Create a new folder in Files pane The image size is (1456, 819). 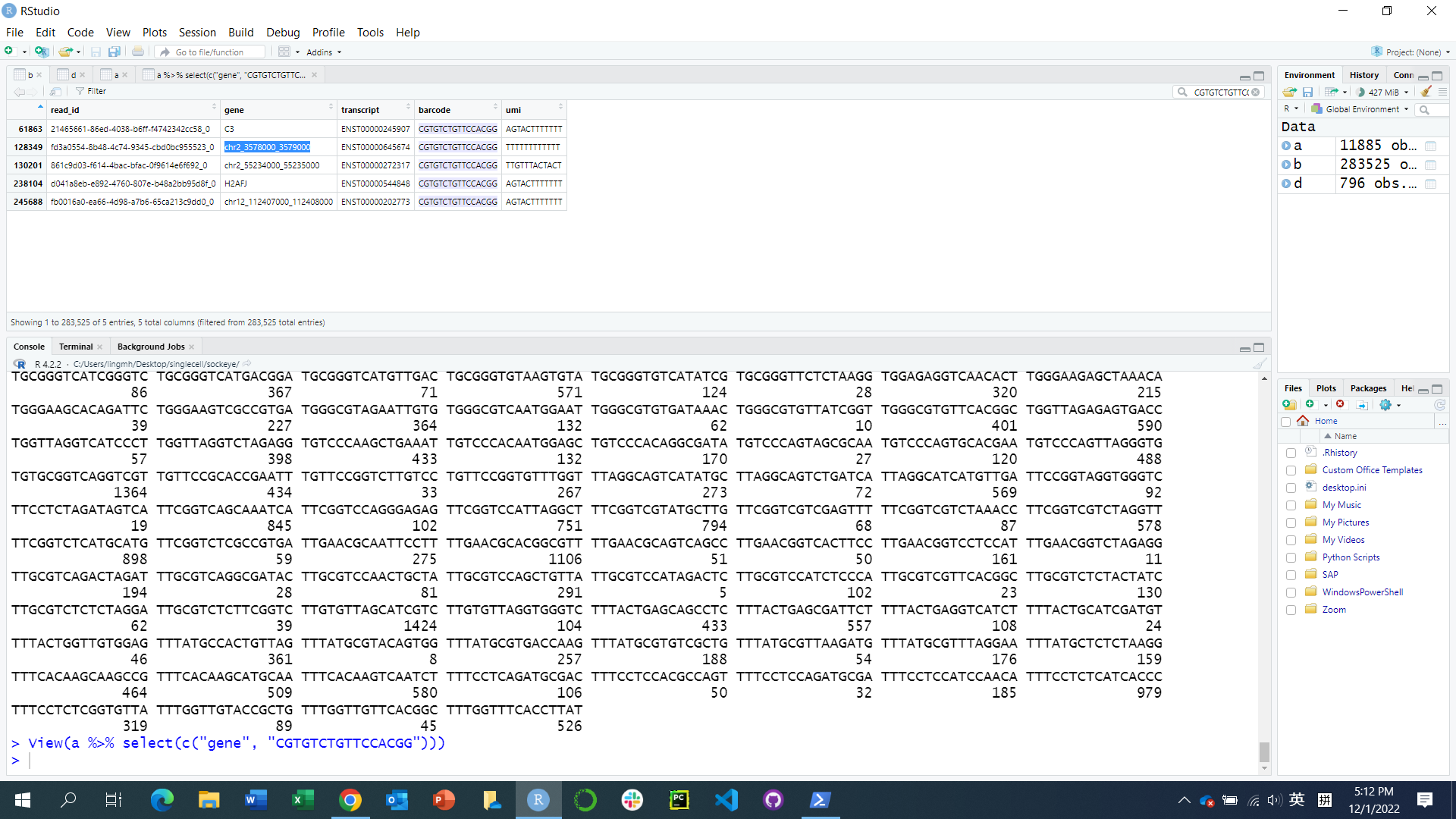point(1289,404)
